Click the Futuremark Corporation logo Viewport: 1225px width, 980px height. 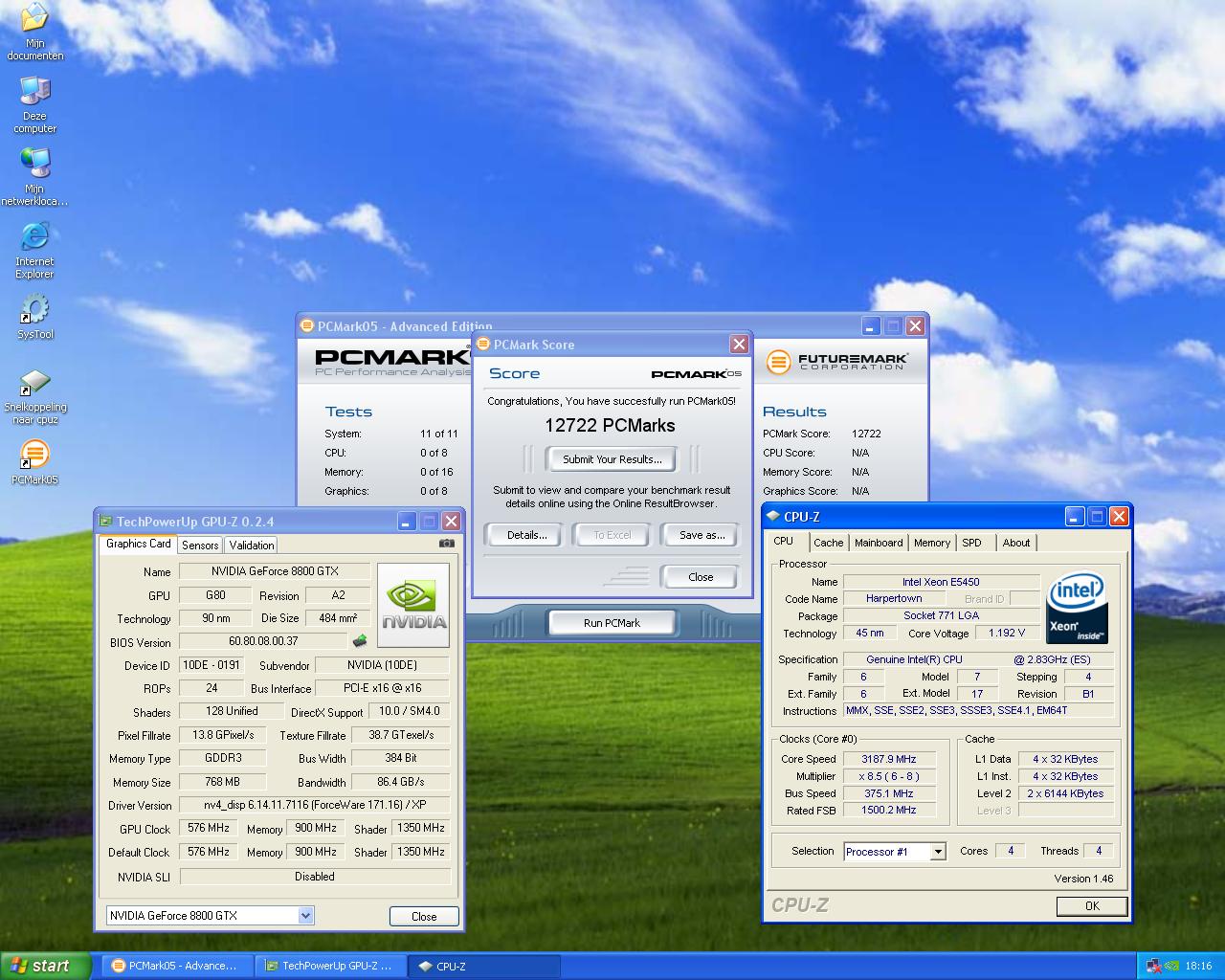(837, 362)
